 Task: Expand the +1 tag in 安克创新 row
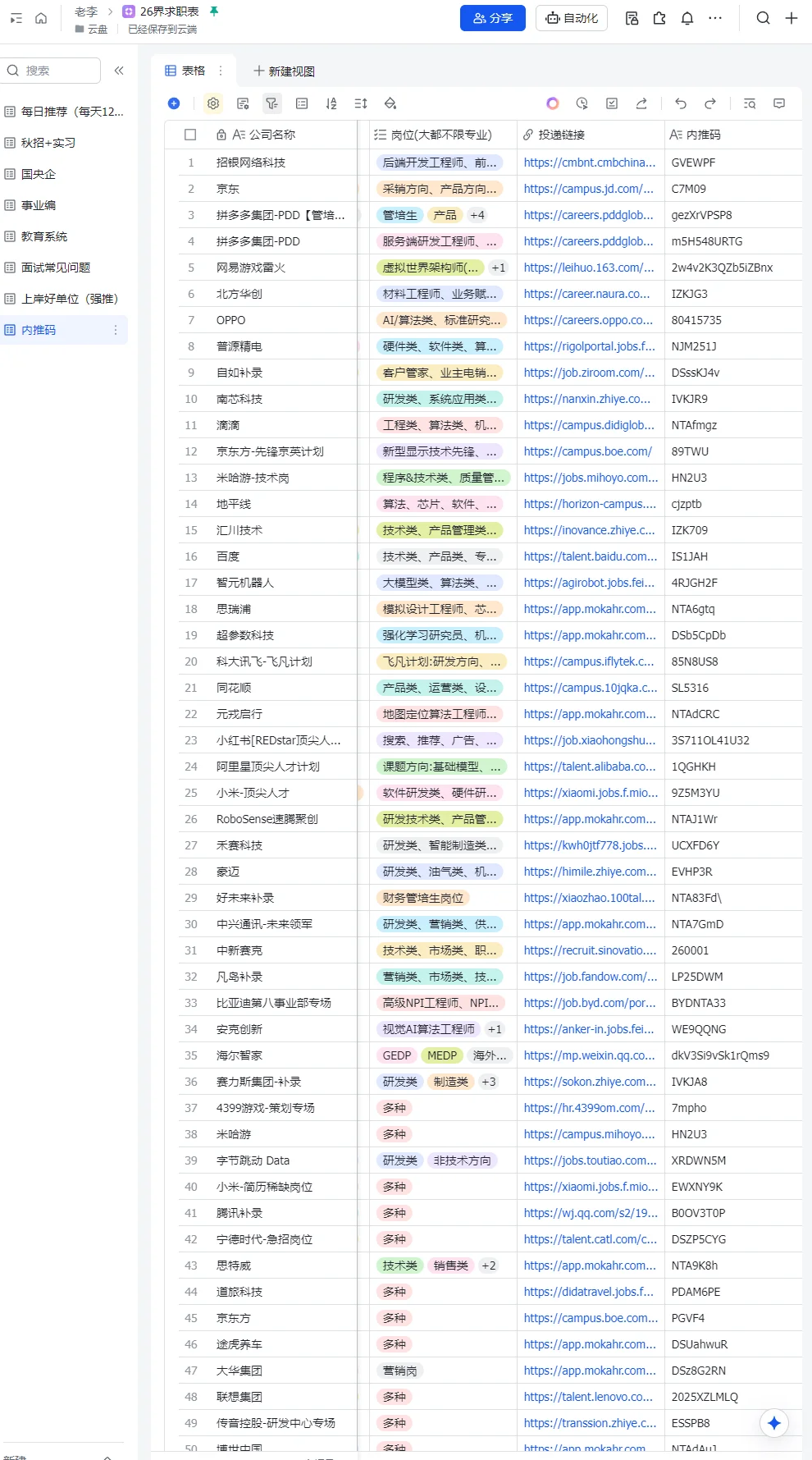495,1029
